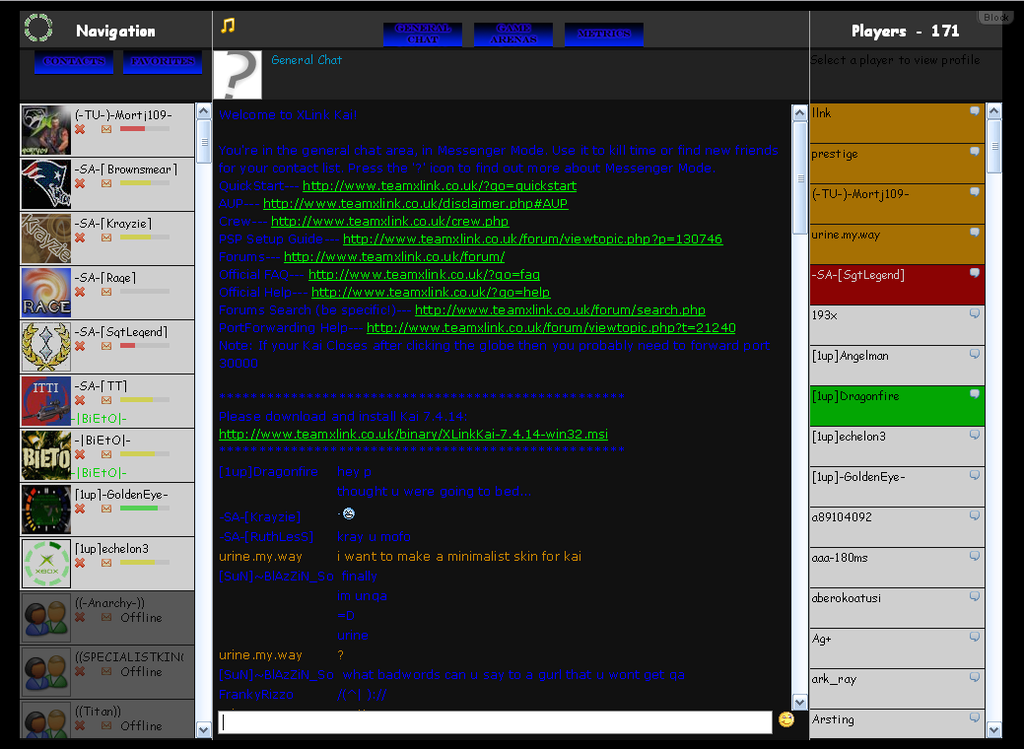The width and height of the screenshot is (1024, 749).
Task: Remove contact (-TU-)-Mortj109- with red X
Action: click(x=80, y=129)
